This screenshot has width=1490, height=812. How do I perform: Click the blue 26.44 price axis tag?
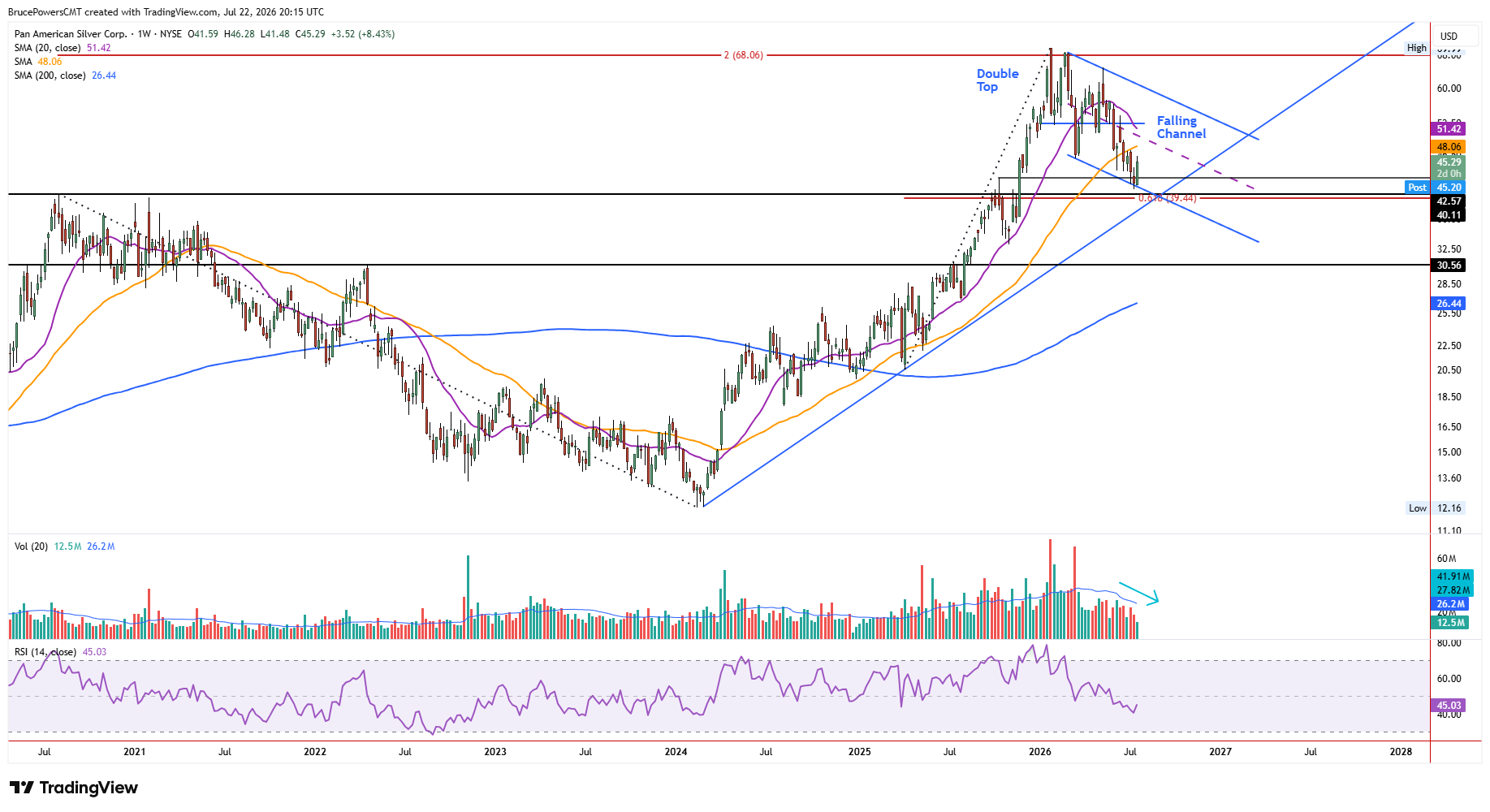pyautogui.click(x=1449, y=304)
